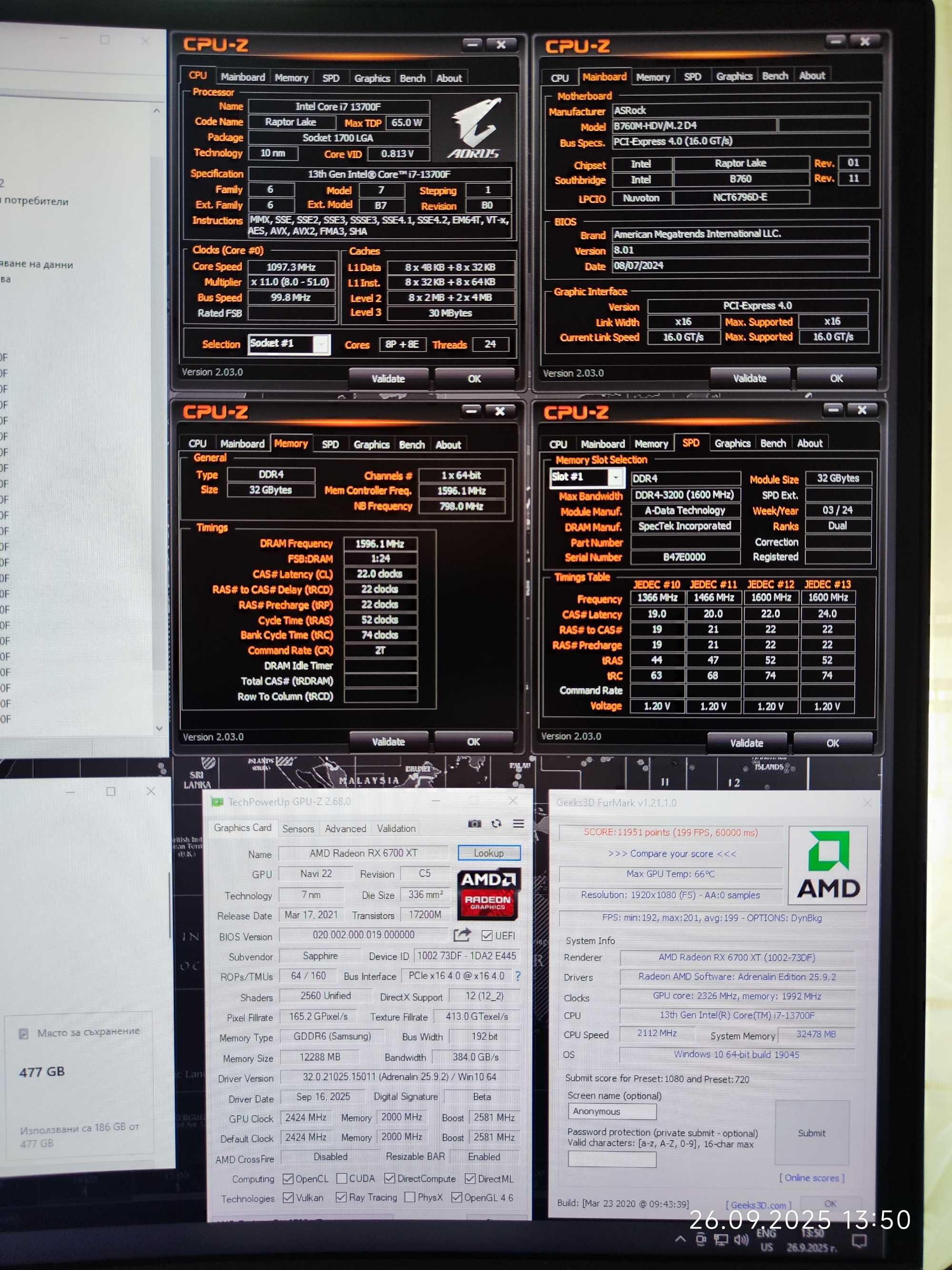Click the BIOS export share icon in GPU-Z
952x1270 pixels.
tap(462, 935)
